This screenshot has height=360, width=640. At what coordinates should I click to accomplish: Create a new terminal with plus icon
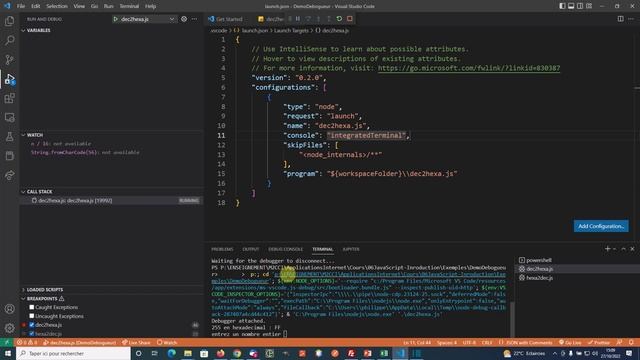607,249
